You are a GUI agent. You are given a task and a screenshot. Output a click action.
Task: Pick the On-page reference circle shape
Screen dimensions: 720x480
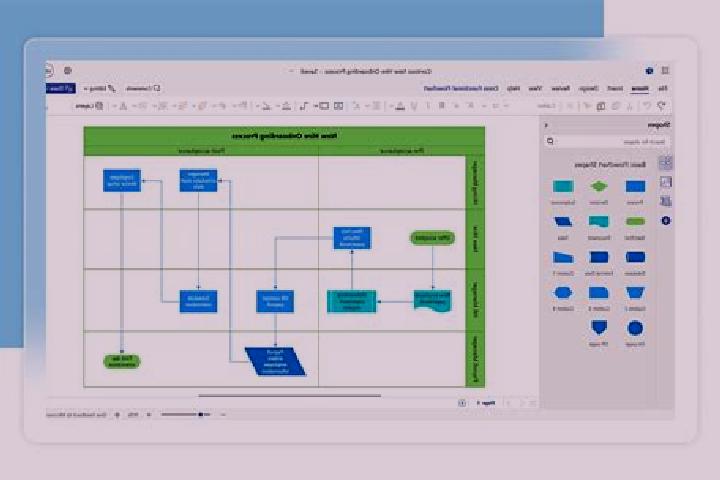coord(636,328)
